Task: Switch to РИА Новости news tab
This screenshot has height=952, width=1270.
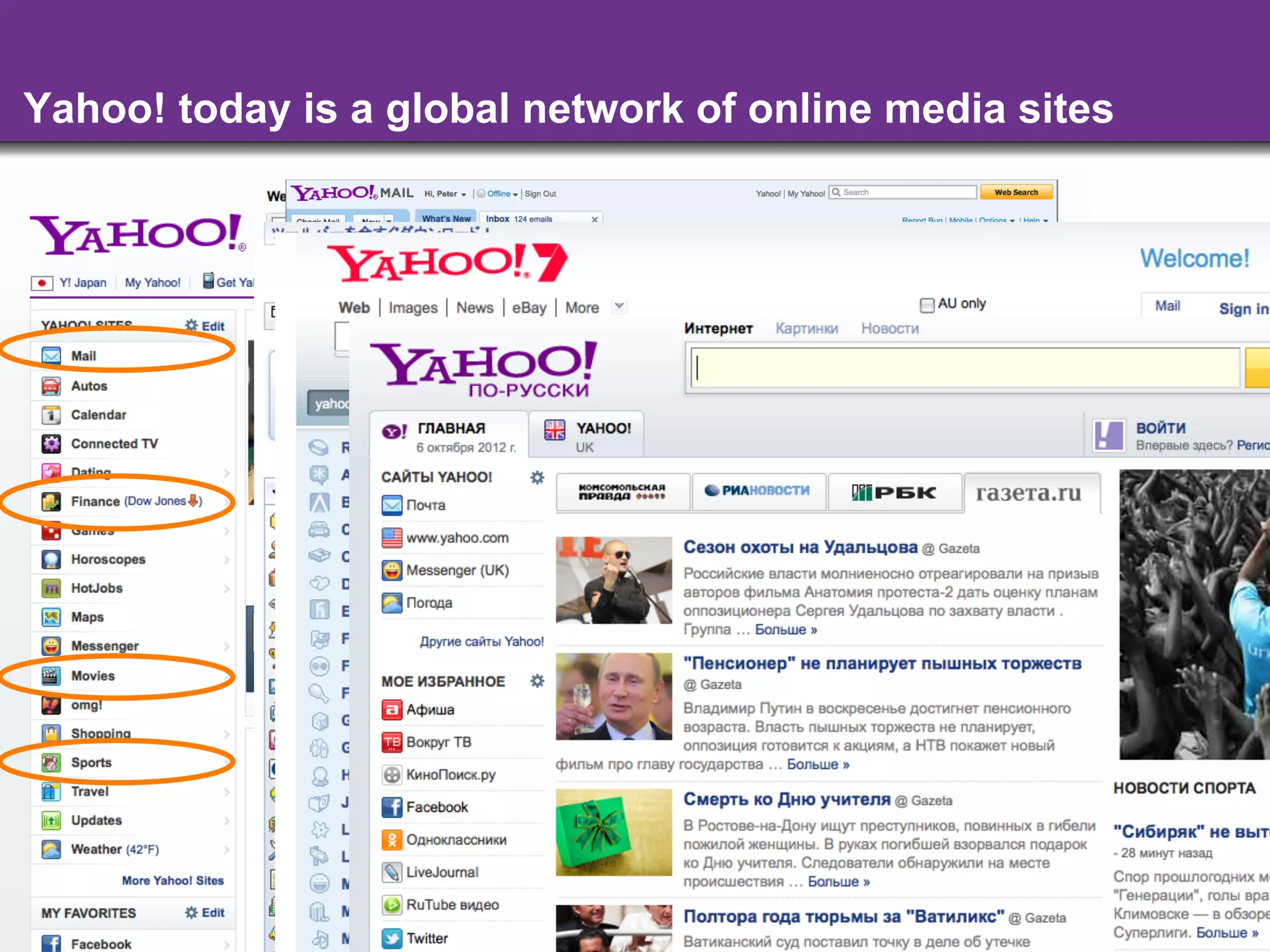Action: click(758, 492)
